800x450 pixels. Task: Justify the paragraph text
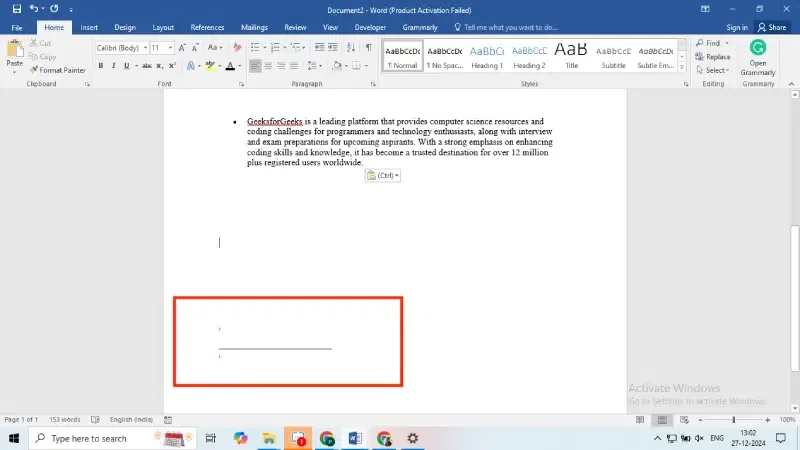pos(294,66)
